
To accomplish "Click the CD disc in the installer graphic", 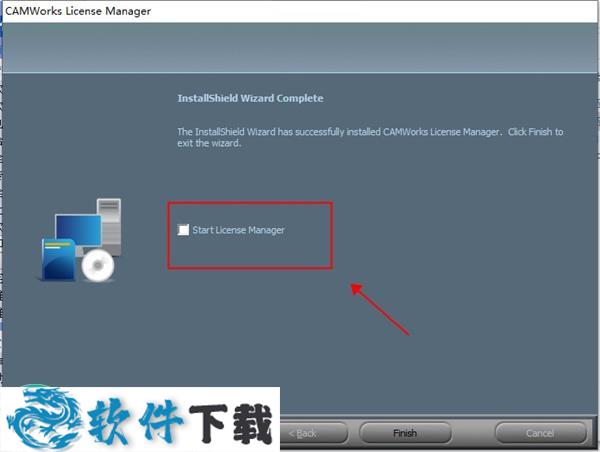I will click(x=98, y=265).
